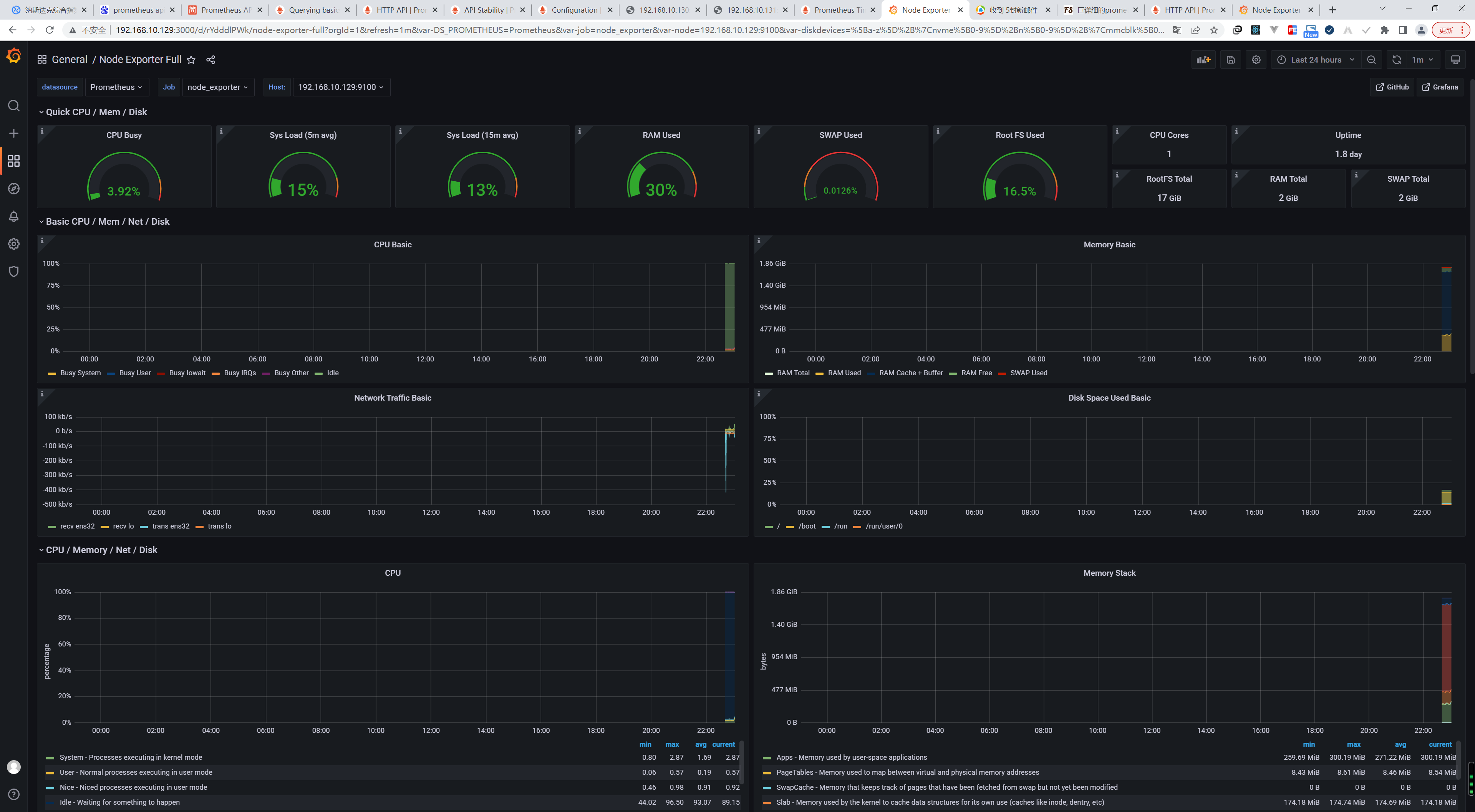Save dashboard using the disk icon
1475x812 pixels.
(x=1230, y=60)
